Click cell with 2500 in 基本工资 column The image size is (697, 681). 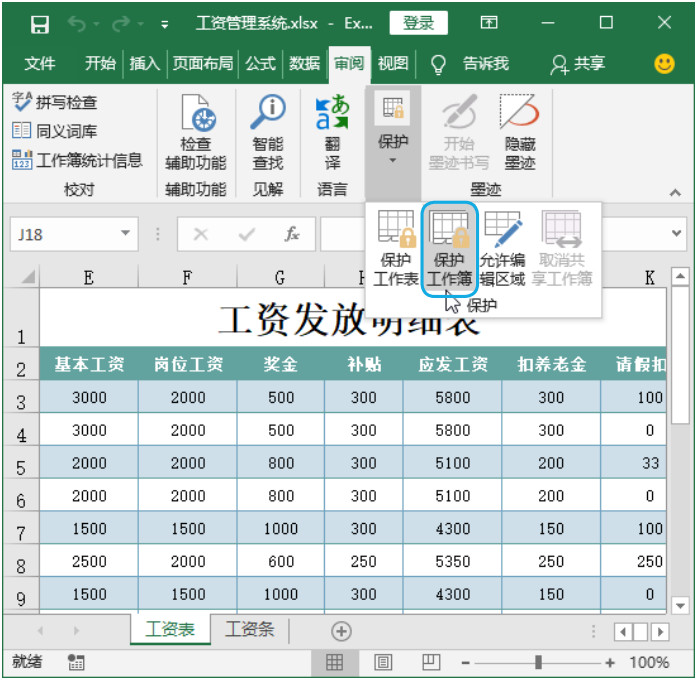pyautogui.click(x=89, y=561)
